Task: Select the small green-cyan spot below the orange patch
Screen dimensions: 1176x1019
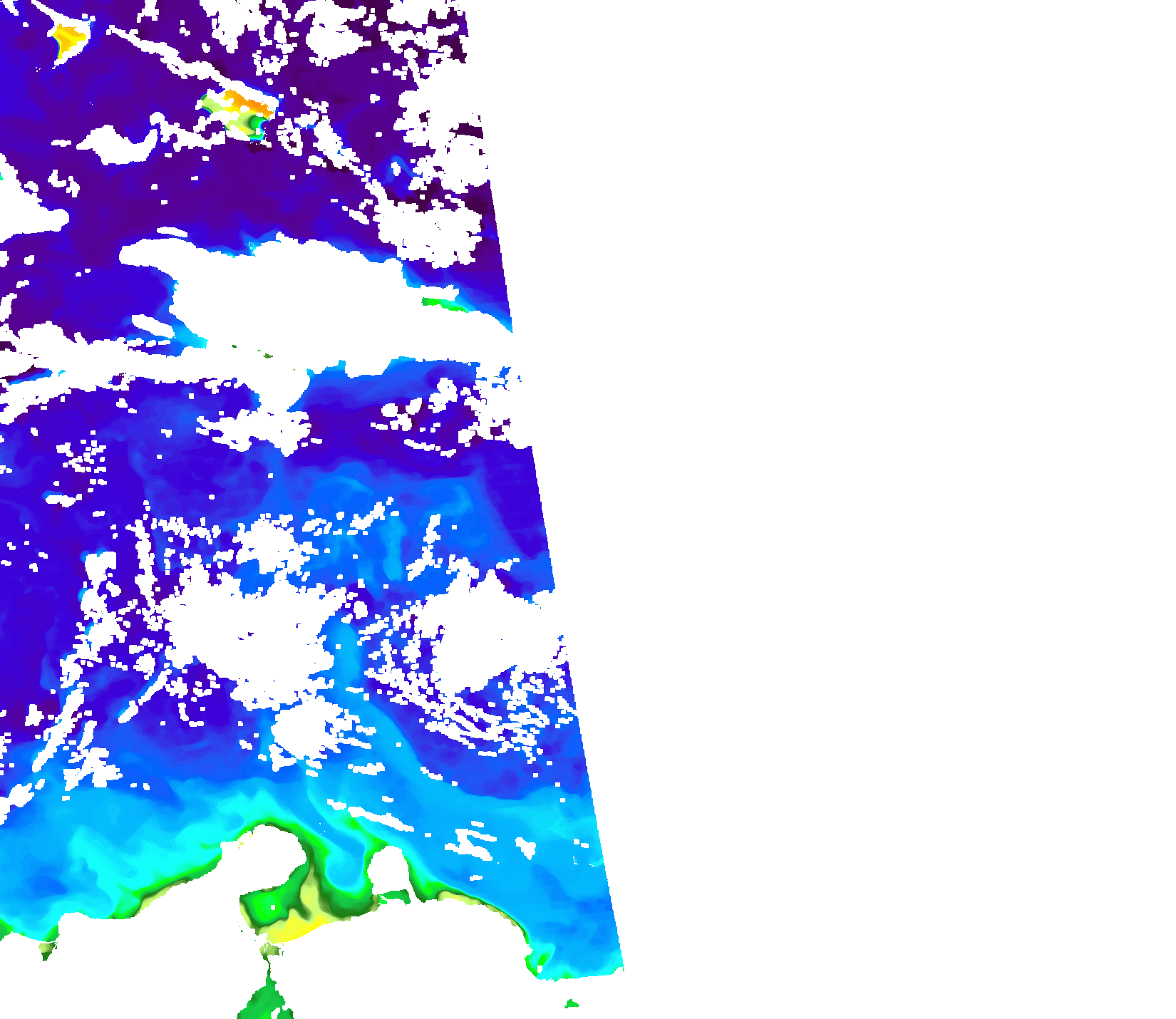Action: click(255, 127)
